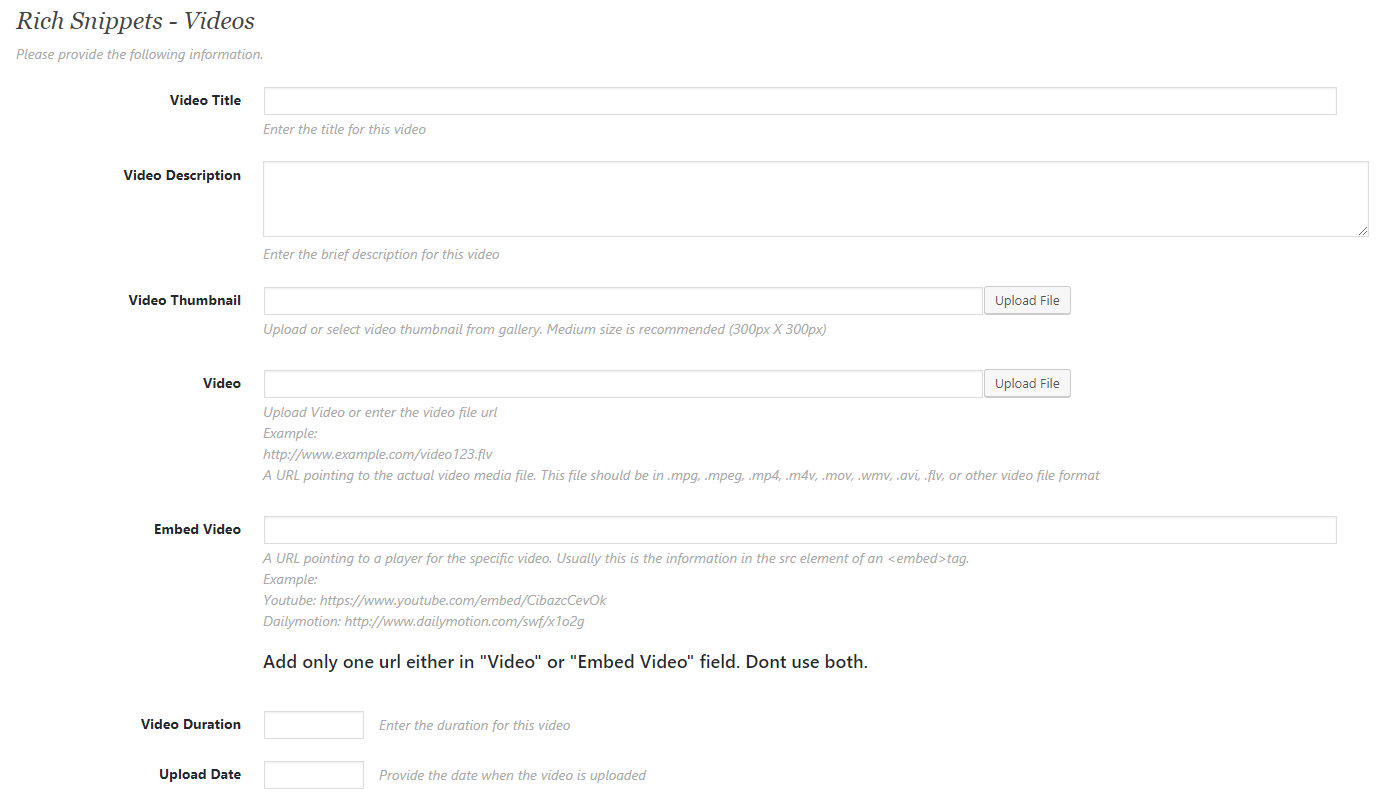This screenshot has width=1385, height=801.
Task: Click the "Rich Snippets - Videos" heading
Action: (136, 21)
